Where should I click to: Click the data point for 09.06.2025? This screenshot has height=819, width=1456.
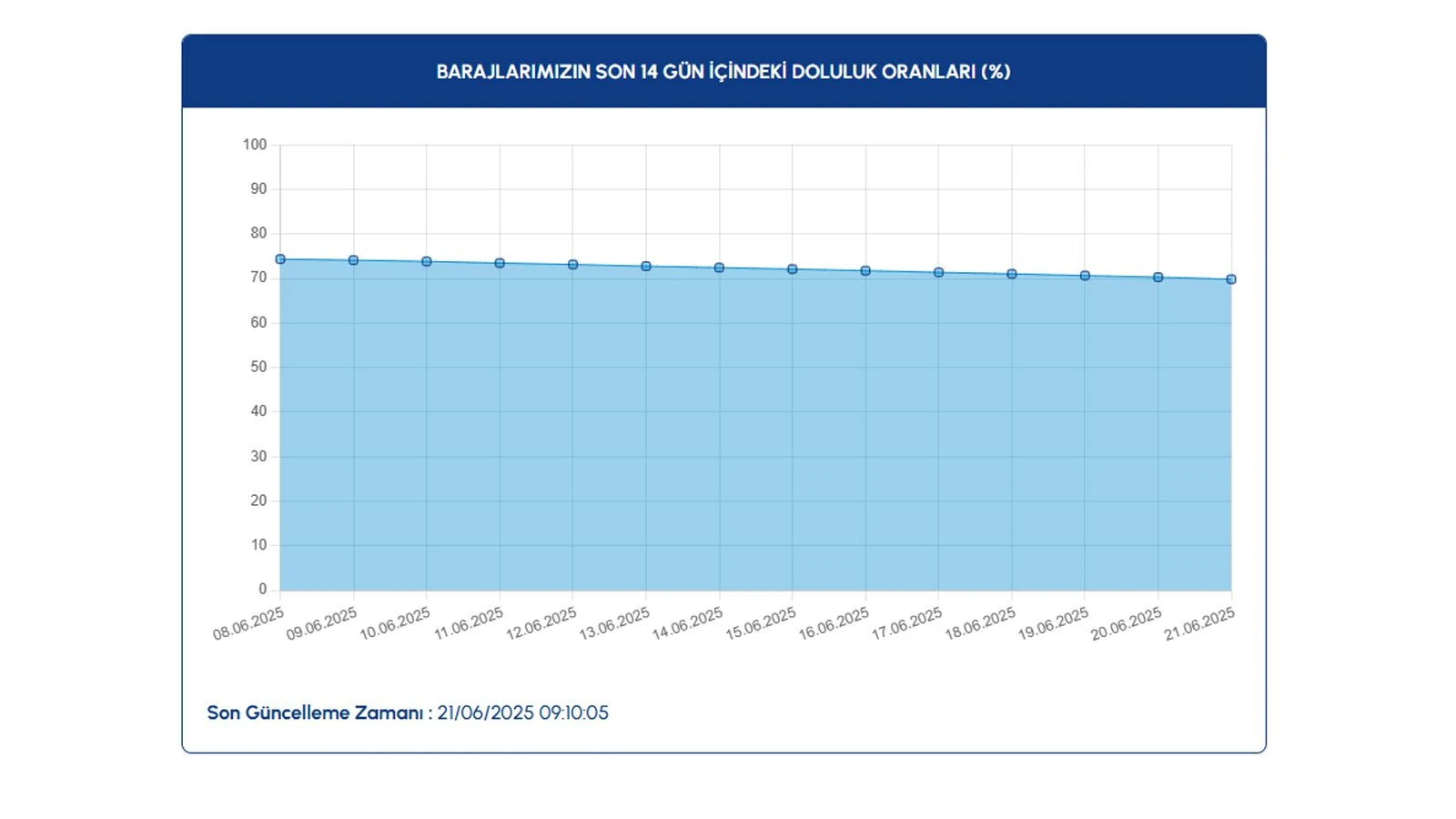point(353,260)
